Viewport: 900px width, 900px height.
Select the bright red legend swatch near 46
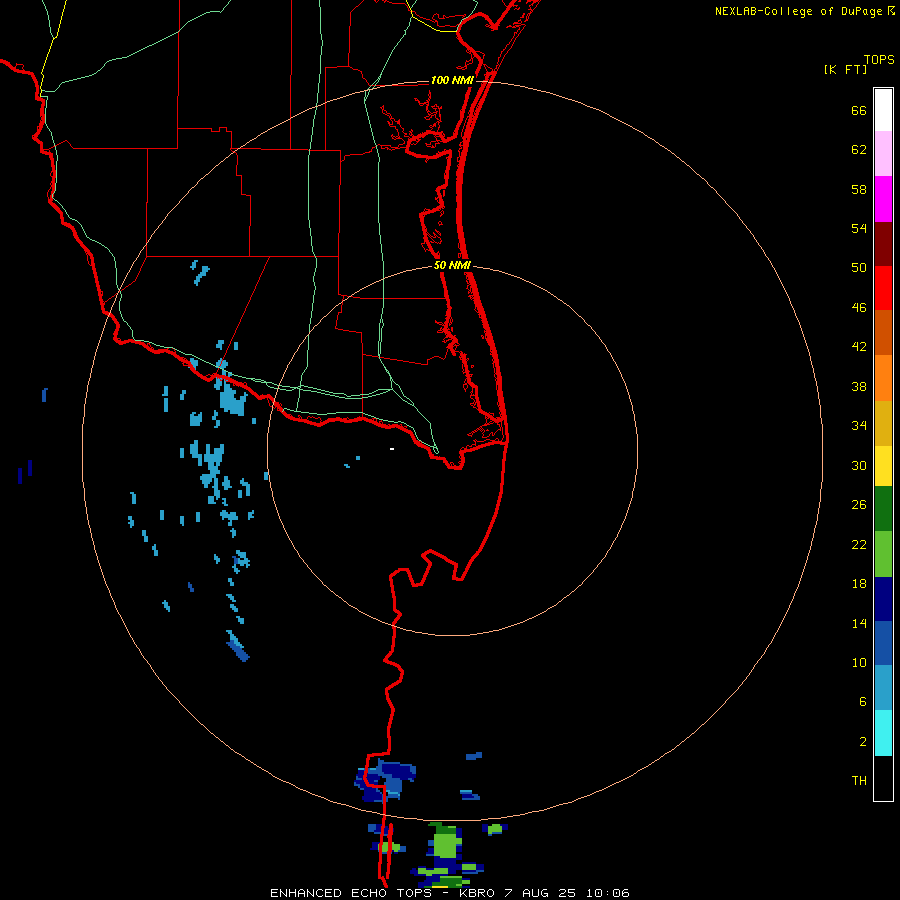click(883, 289)
